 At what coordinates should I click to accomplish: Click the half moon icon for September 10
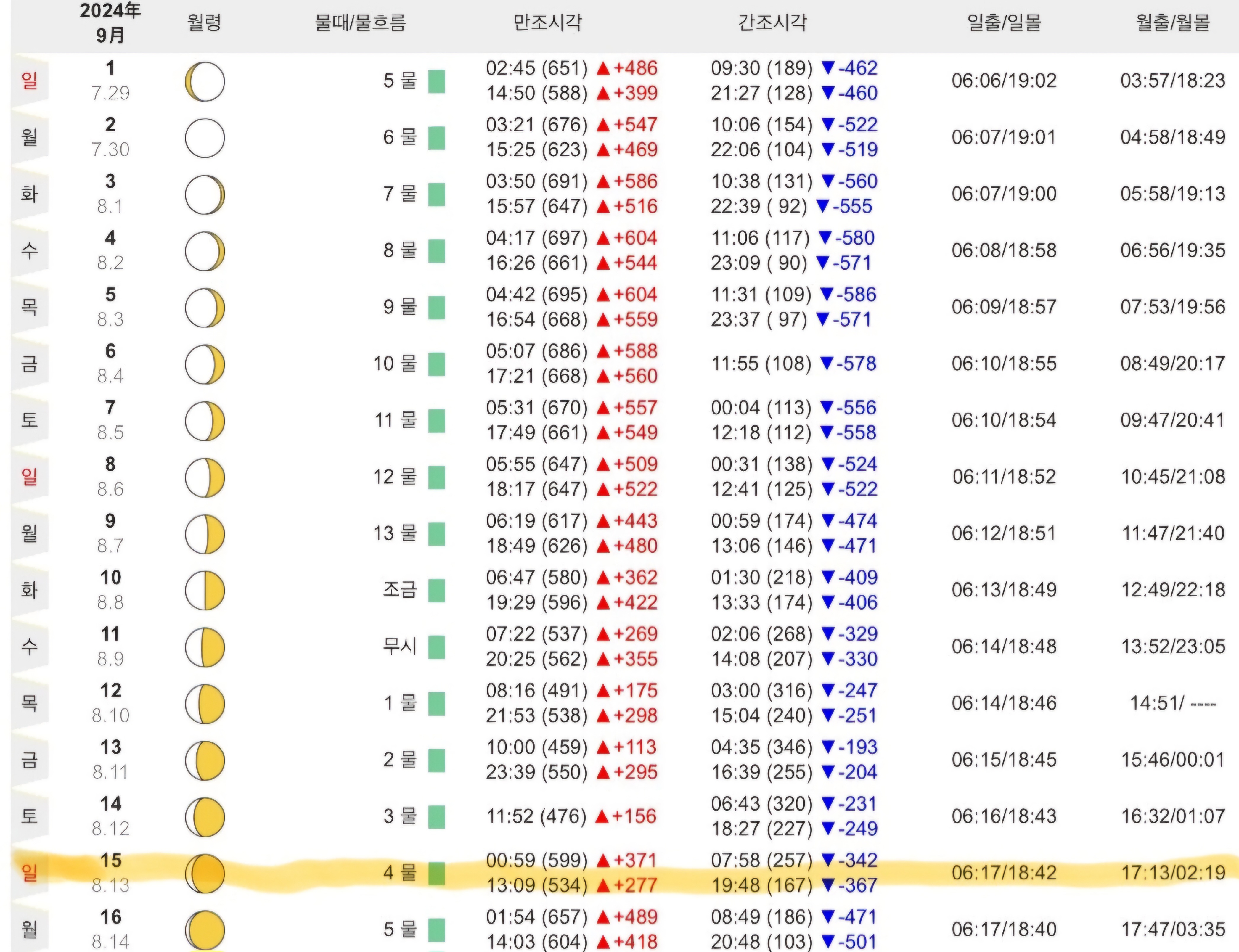pos(205,591)
